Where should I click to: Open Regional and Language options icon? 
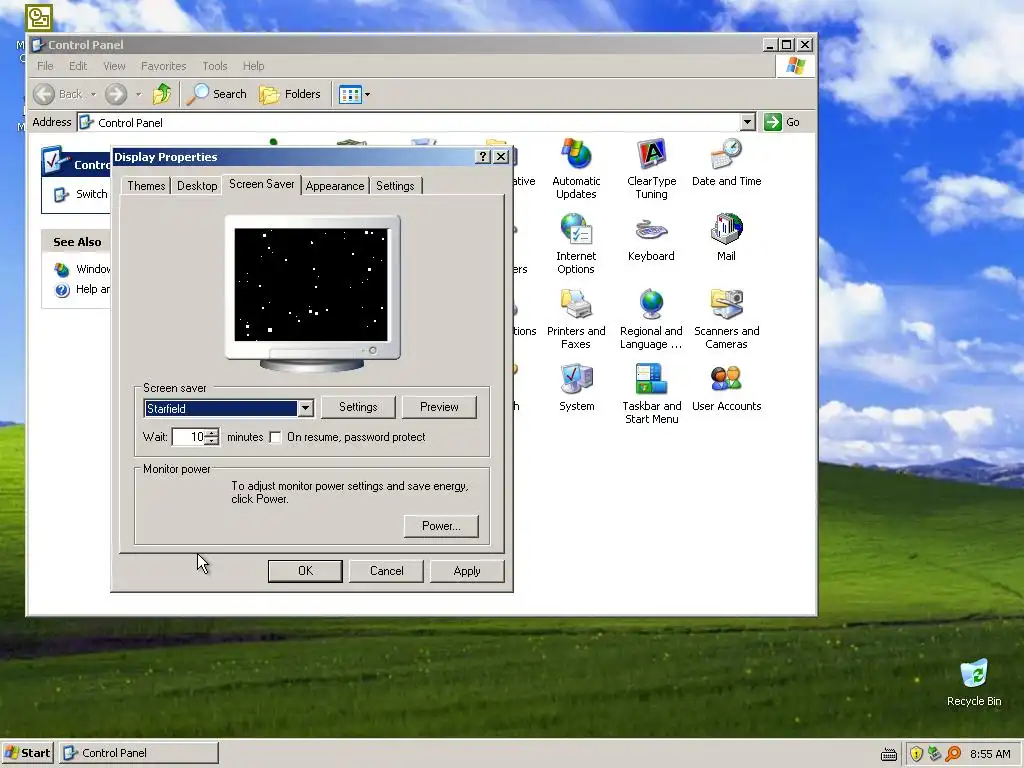(x=651, y=304)
